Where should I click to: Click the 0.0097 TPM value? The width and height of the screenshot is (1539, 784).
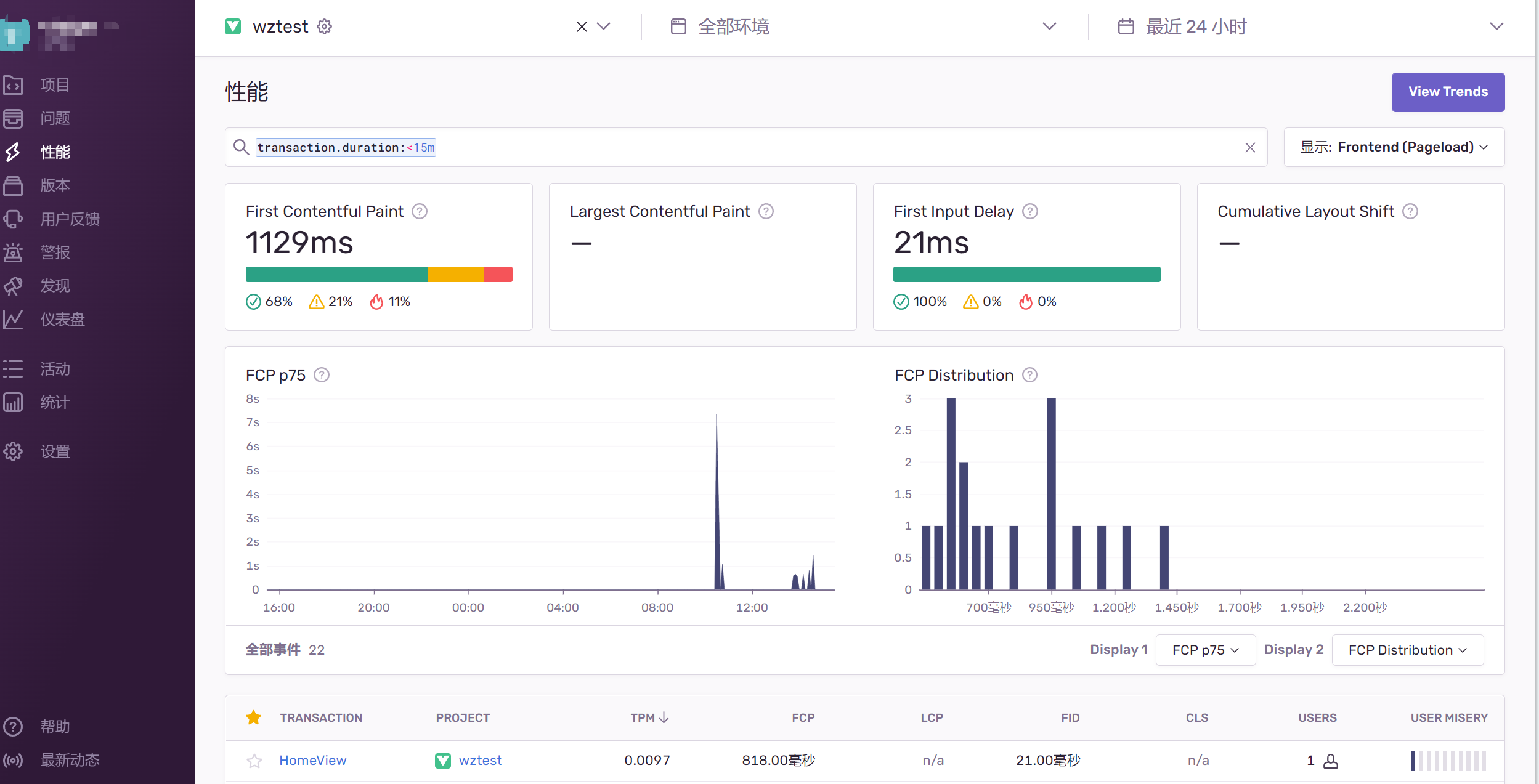647,761
